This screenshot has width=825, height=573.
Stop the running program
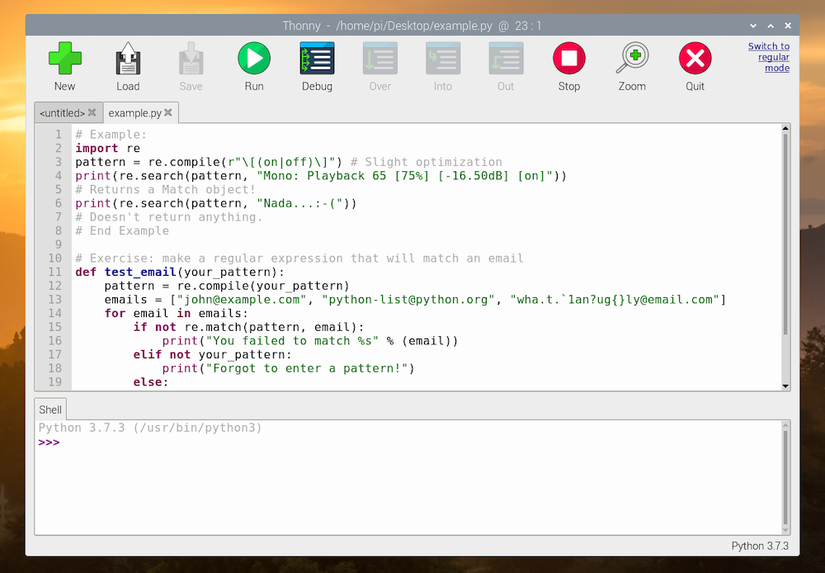tap(569, 60)
